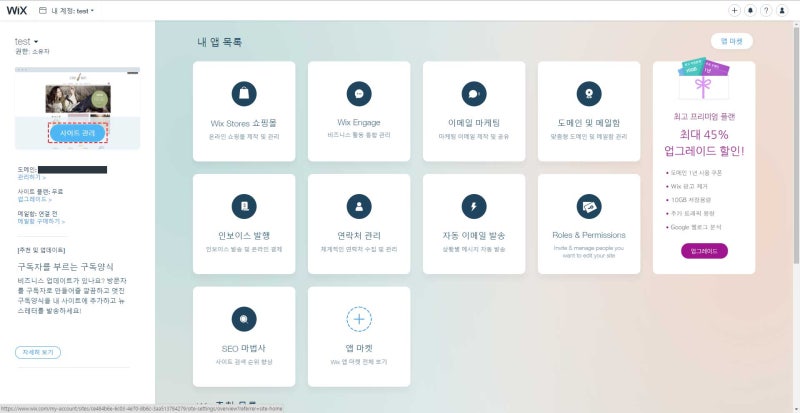
Task: Click the Roles & Permissions title text
Action: [x=589, y=235]
